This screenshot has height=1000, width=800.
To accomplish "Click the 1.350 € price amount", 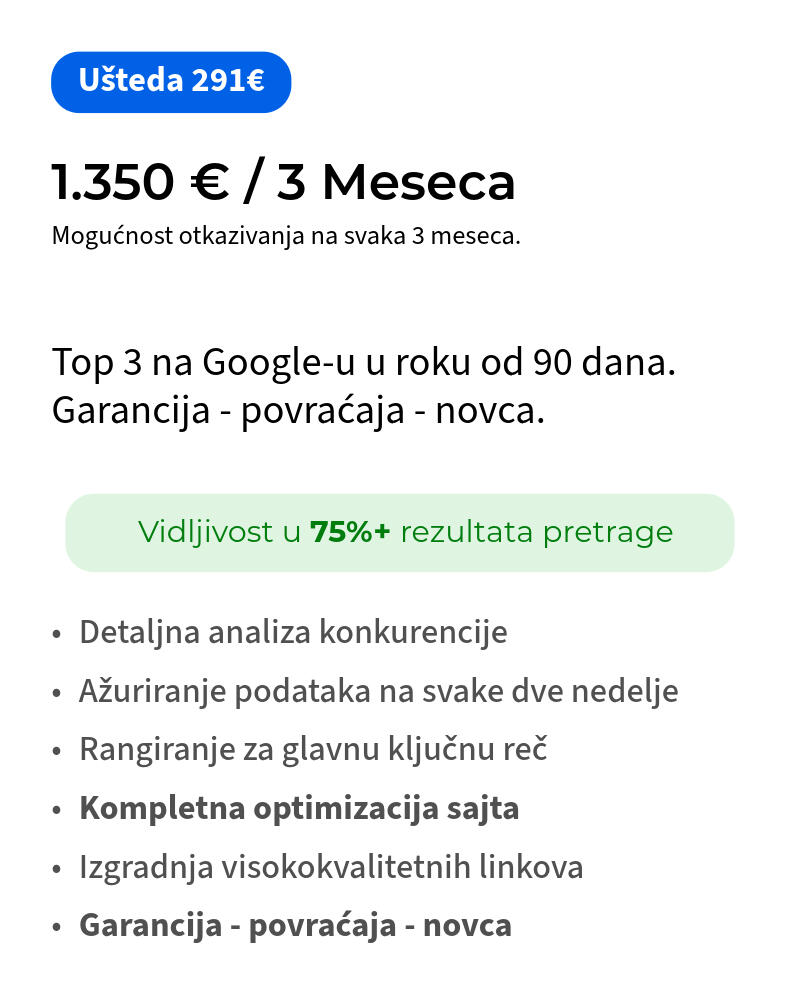I will [x=140, y=182].
